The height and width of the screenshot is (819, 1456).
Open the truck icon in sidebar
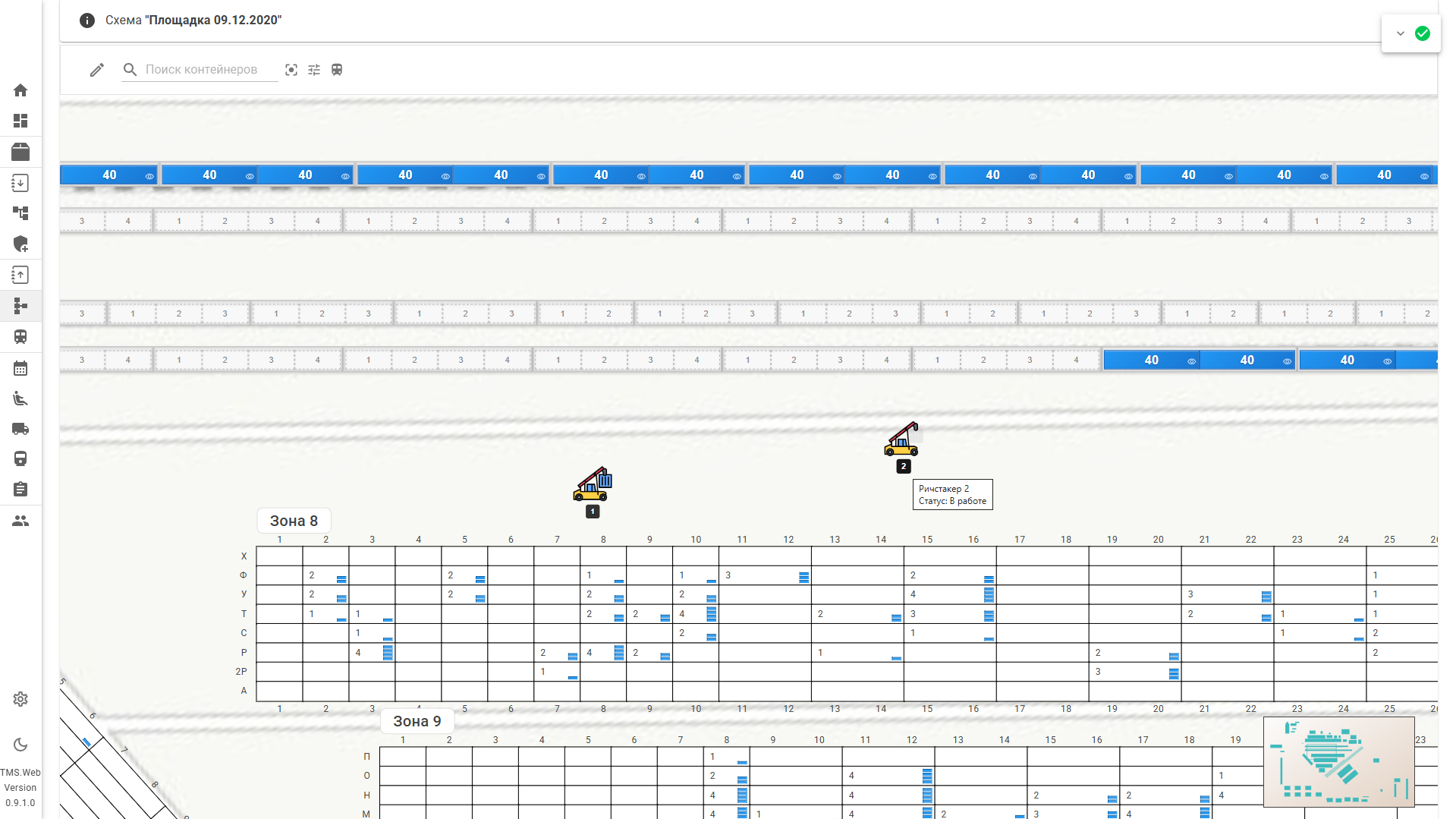point(20,429)
